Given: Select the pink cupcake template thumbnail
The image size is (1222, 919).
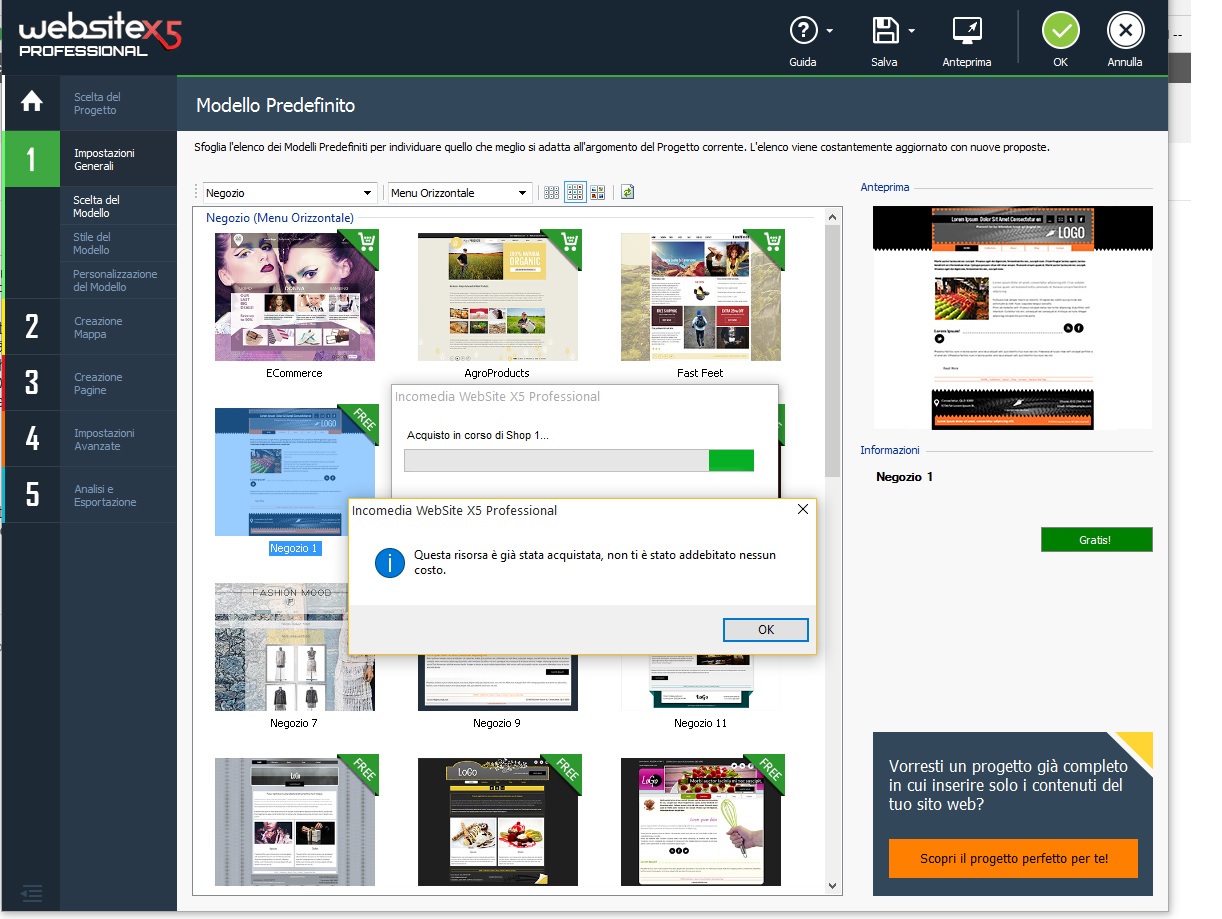Looking at the screenshot, I should click(x=700, y=822).
